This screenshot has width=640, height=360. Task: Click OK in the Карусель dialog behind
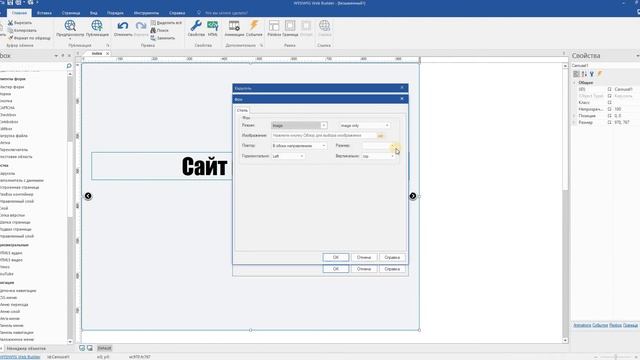336,269
